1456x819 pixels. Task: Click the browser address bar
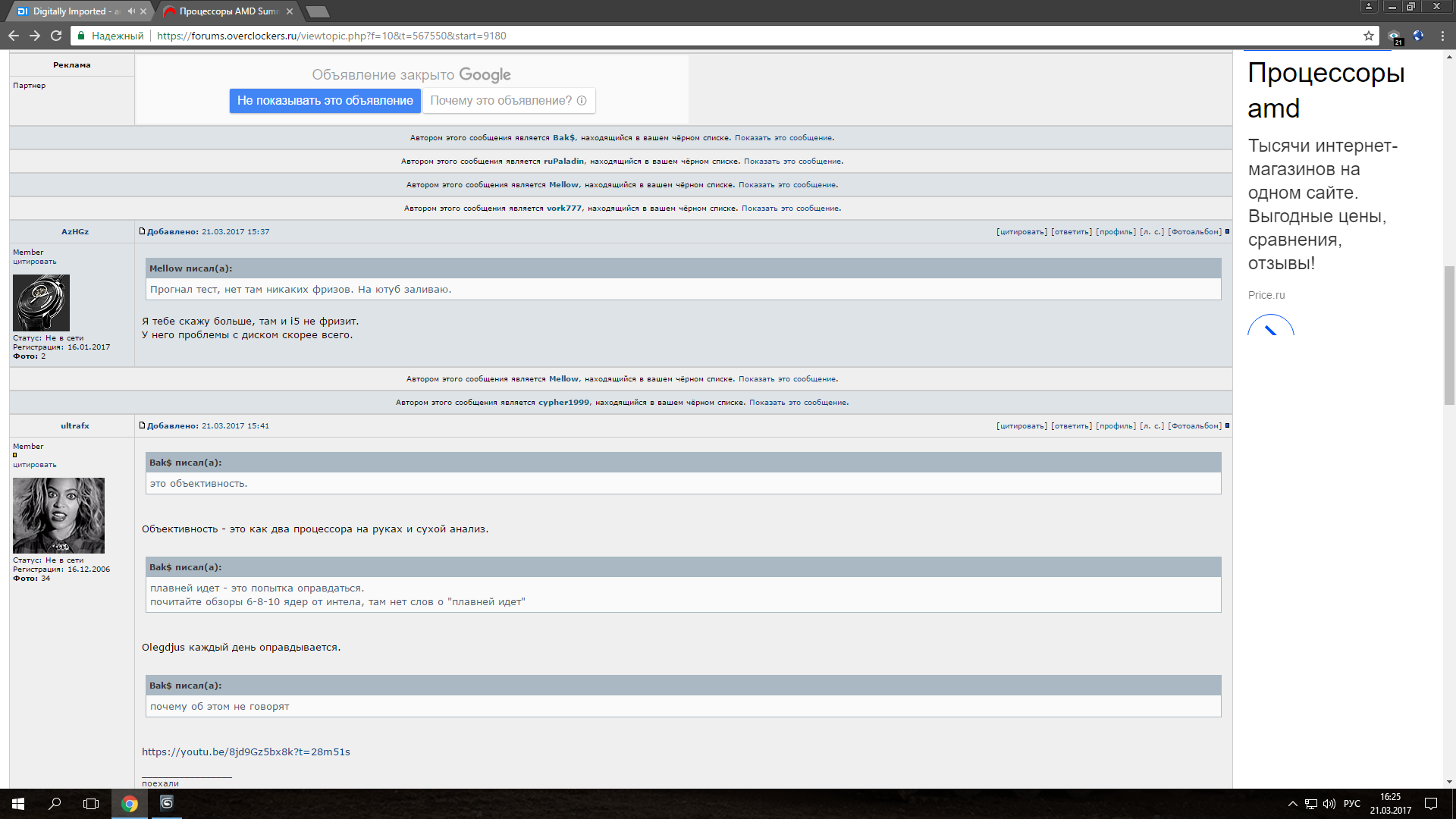tap(682, 36)
